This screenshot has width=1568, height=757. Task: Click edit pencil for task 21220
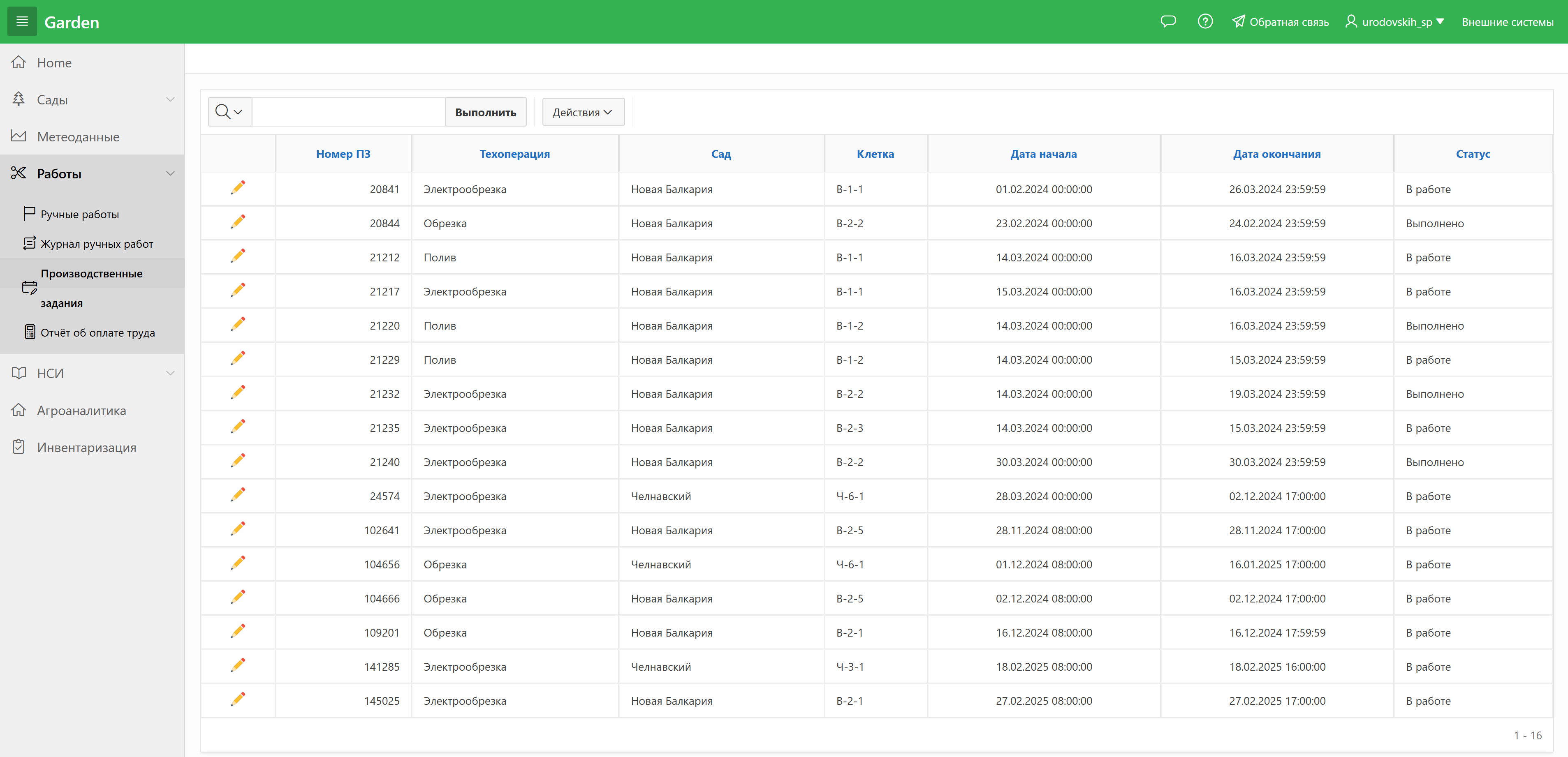coord(238,324)
